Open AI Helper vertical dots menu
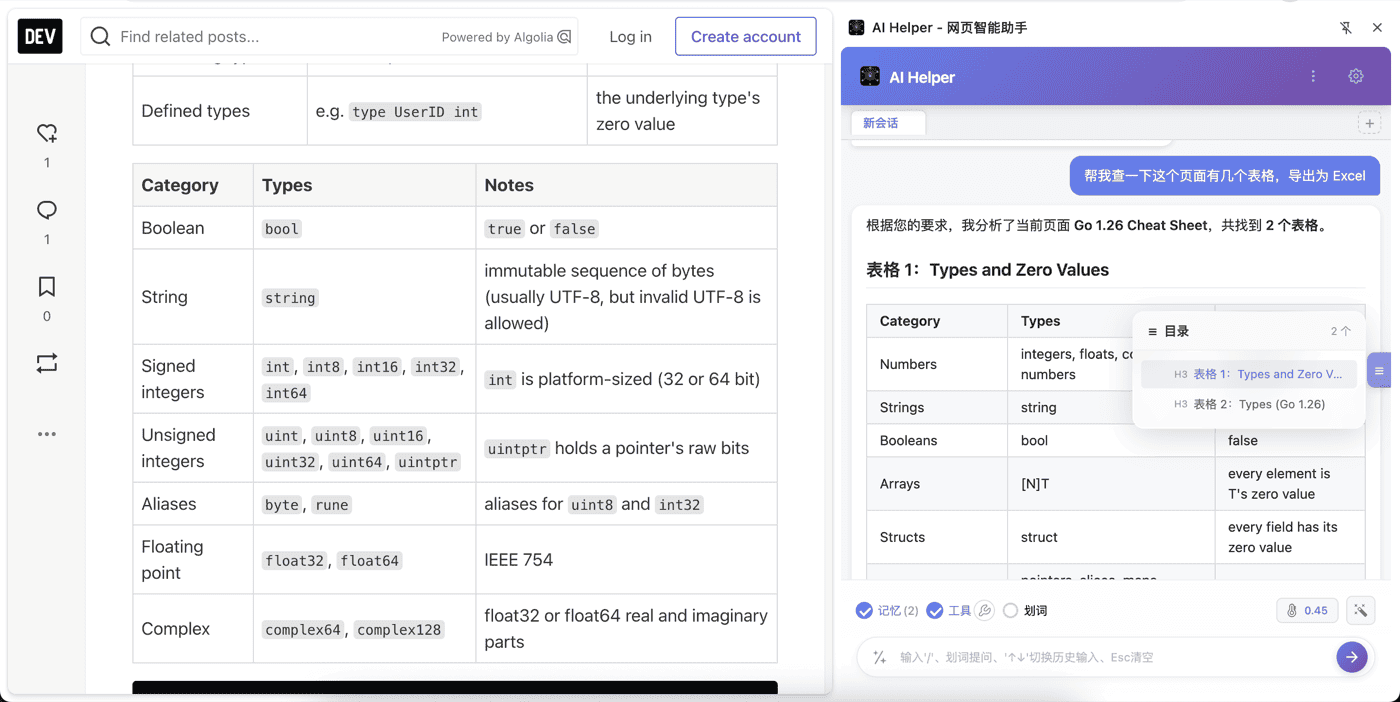Image resolution: width=1400 pixels, height=702 pixels. 1313,76
